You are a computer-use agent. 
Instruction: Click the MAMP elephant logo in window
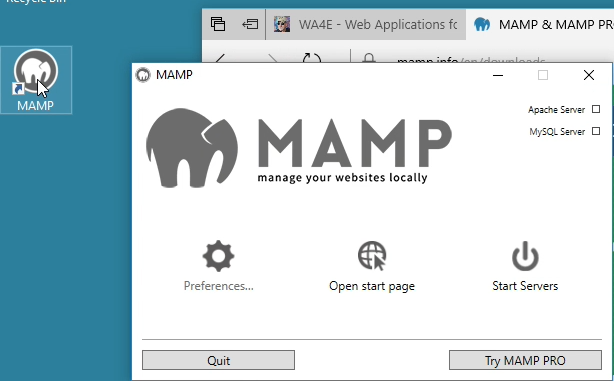[192, 148]
